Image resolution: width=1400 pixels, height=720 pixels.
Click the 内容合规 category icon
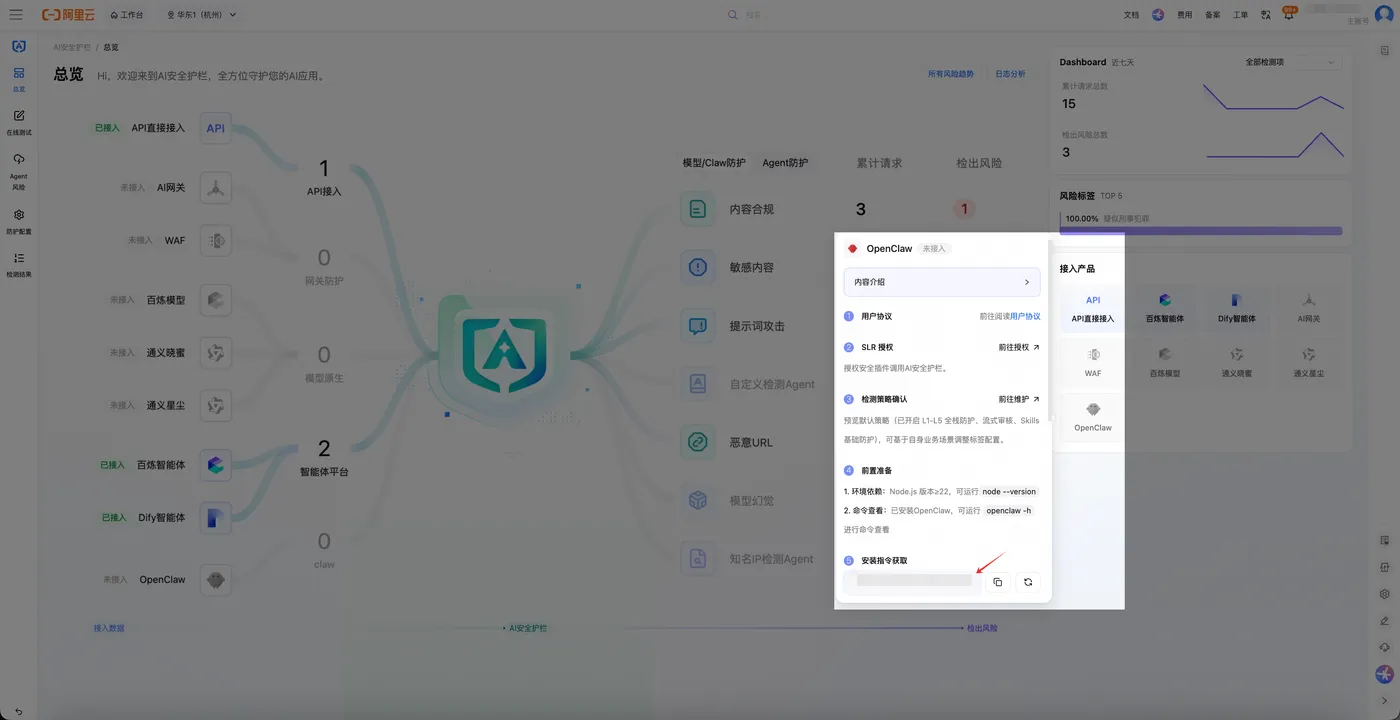[698, 209]
